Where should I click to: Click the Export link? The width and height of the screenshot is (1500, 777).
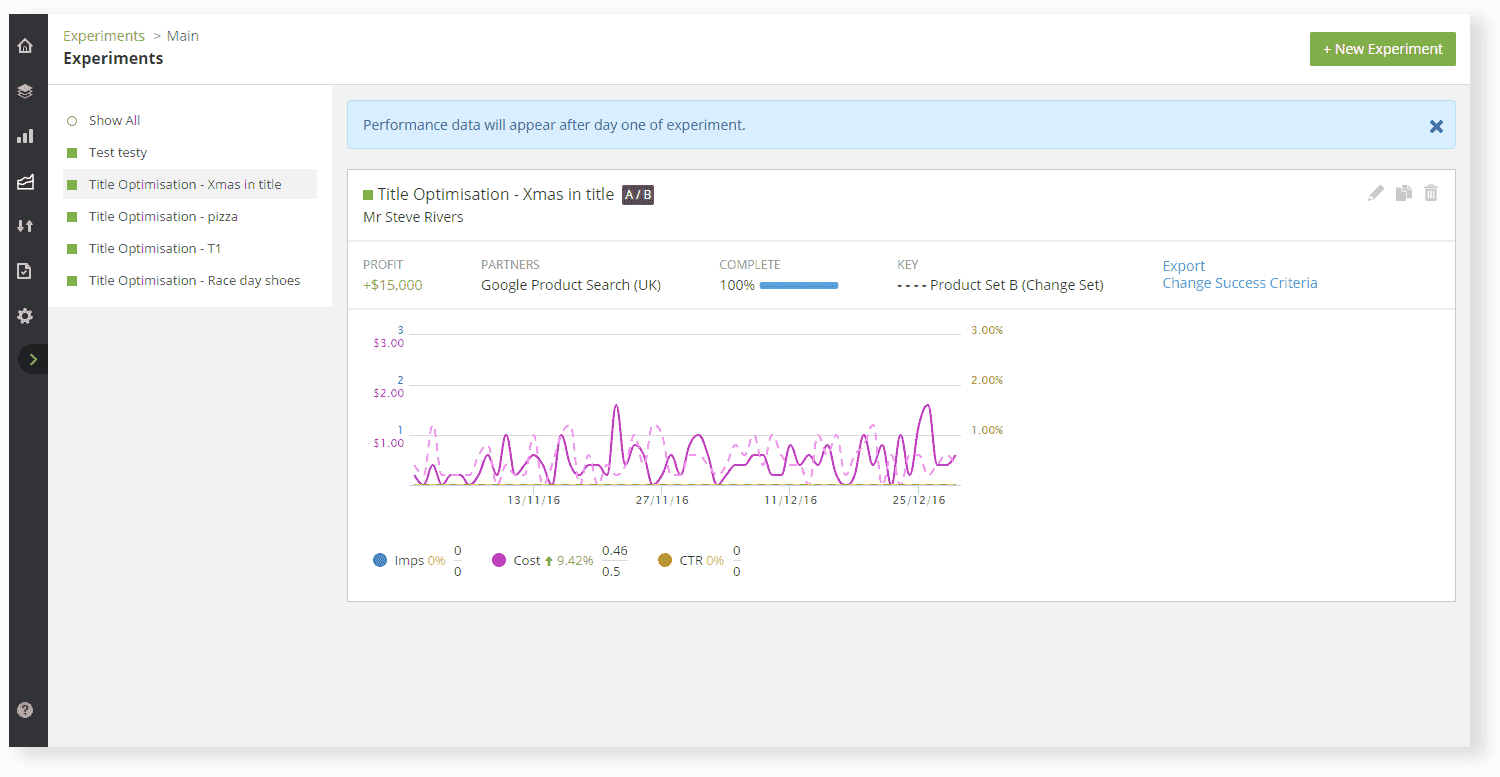click(1183, 266)
